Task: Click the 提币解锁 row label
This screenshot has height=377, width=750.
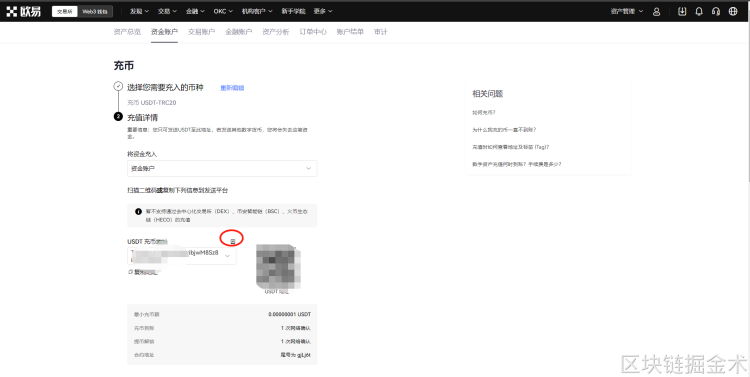Action: (x=144, y=342)
